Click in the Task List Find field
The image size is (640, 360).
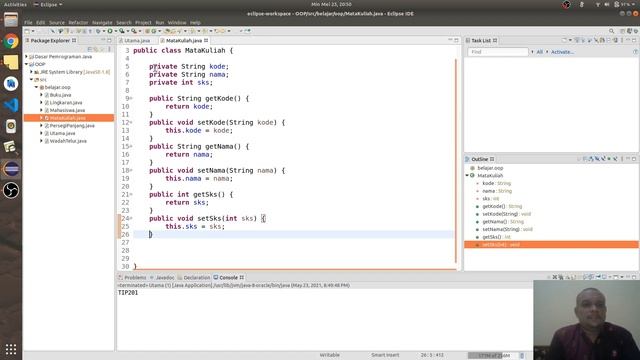tap(498, 52)
